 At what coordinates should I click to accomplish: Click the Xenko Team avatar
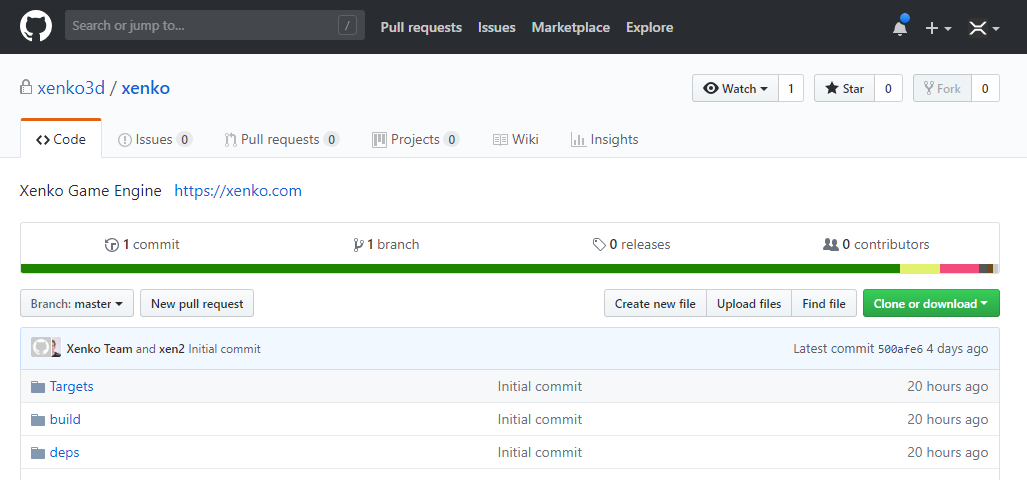point(42,348)
